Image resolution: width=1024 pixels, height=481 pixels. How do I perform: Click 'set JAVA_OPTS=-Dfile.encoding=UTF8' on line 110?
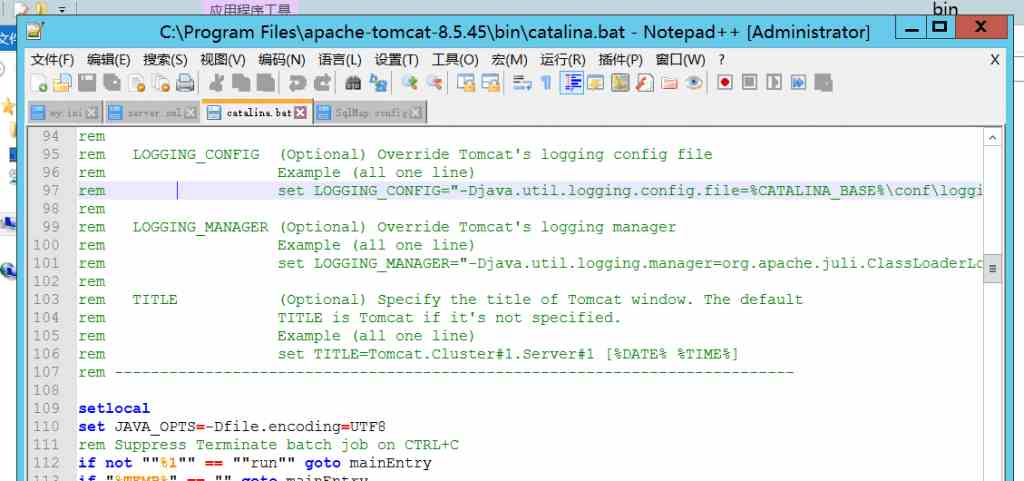[x=232, y=427]
